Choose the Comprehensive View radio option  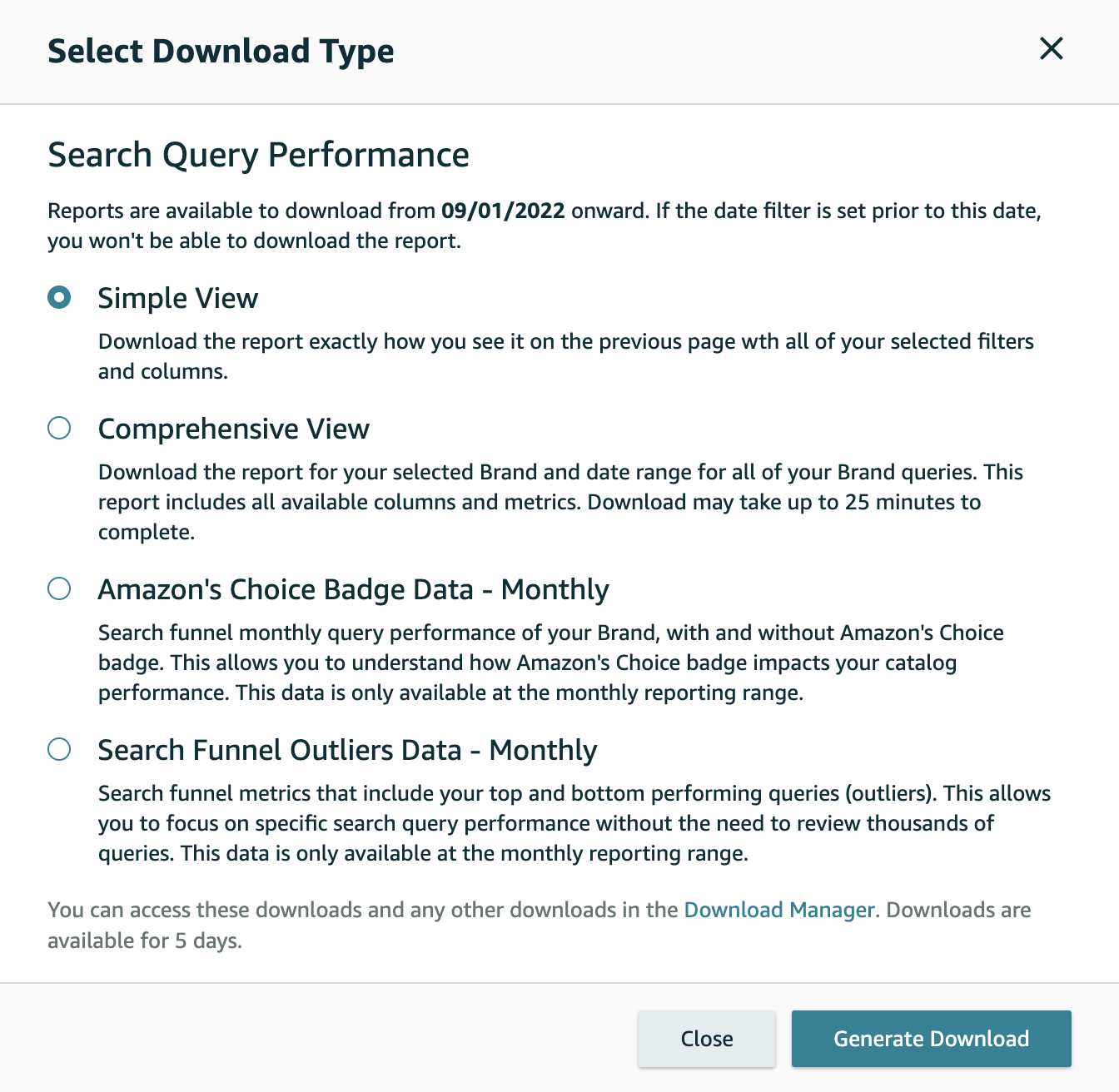59,428
